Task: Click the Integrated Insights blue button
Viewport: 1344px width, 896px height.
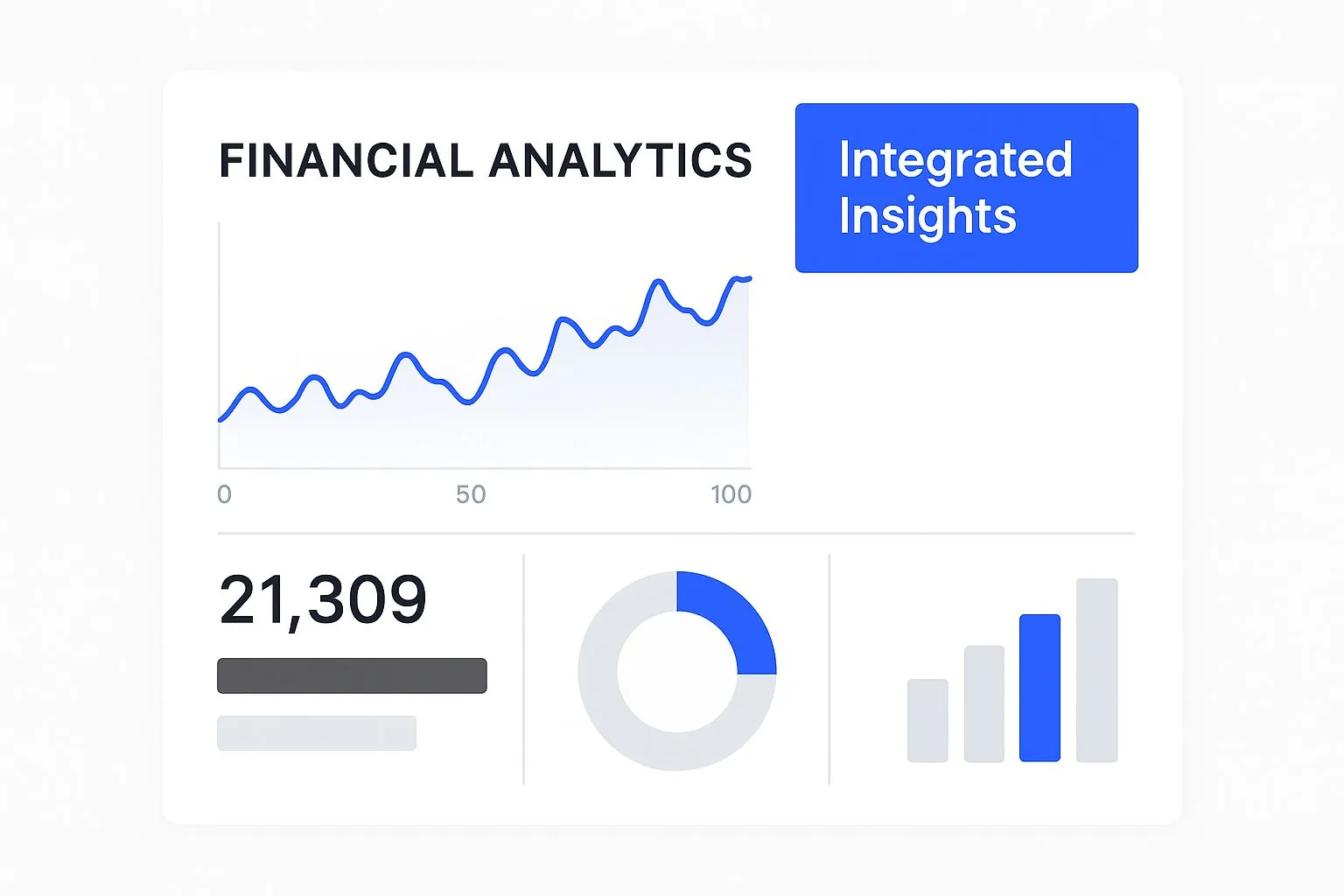Action: point(966,187)
